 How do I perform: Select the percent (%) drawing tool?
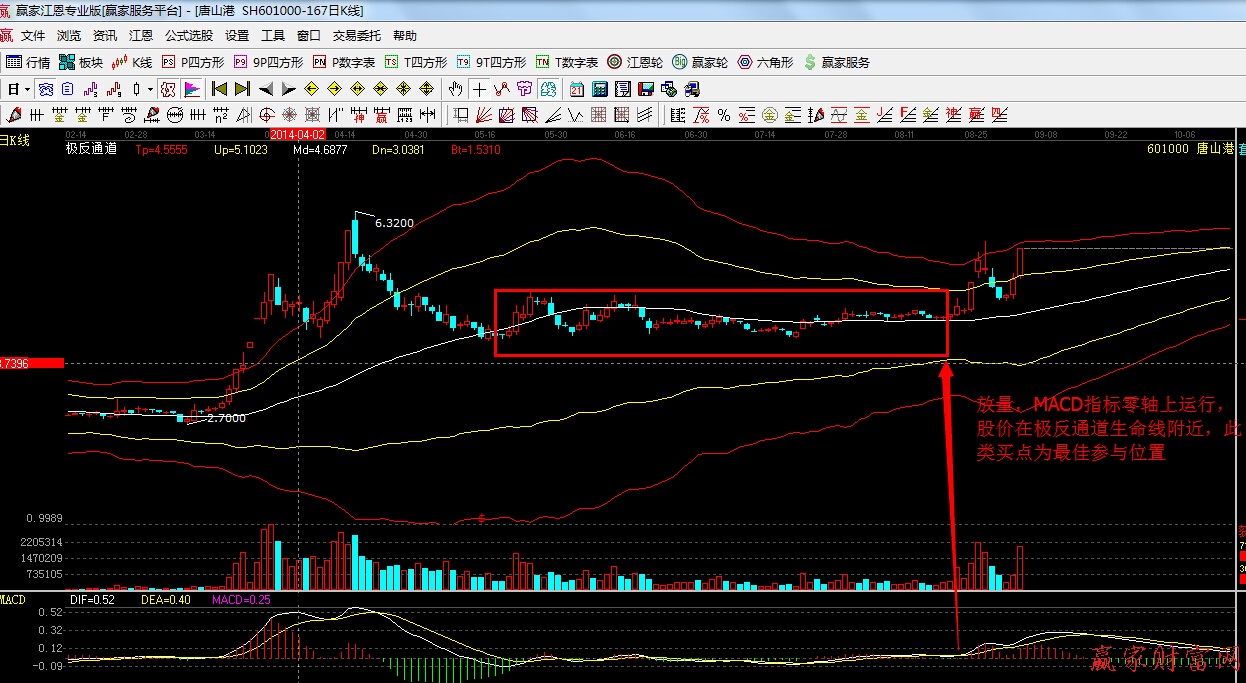click(723, 115)
